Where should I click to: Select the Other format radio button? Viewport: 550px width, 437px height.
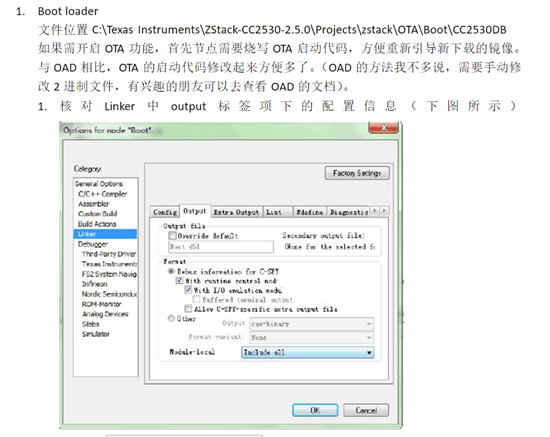pos(171,318)
